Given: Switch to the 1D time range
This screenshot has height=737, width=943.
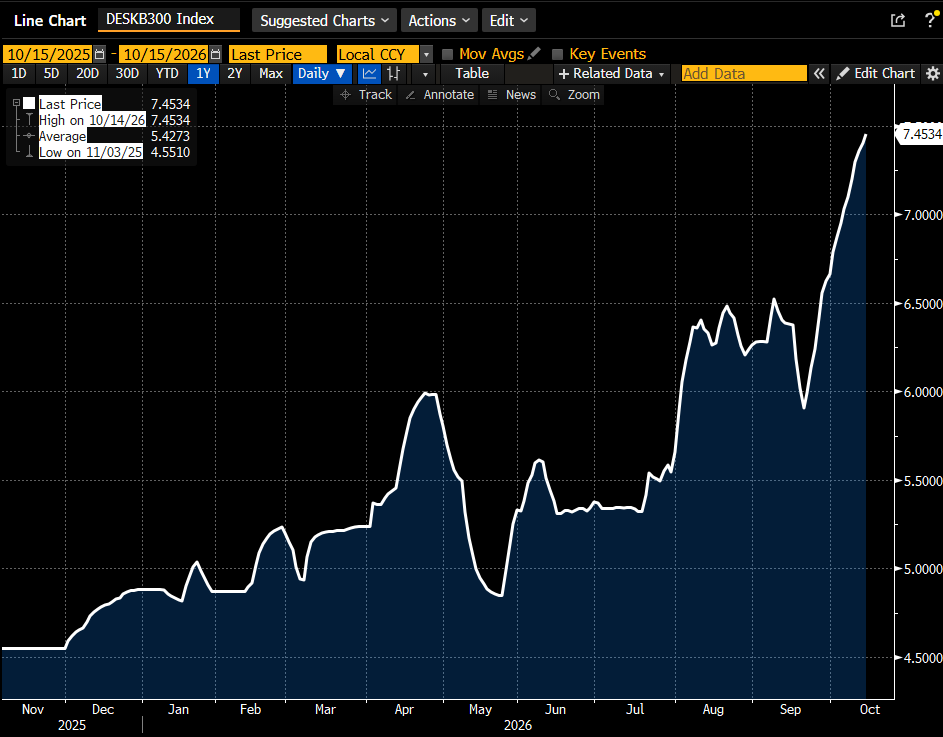Looking at the screenshot, I should 19,73.
